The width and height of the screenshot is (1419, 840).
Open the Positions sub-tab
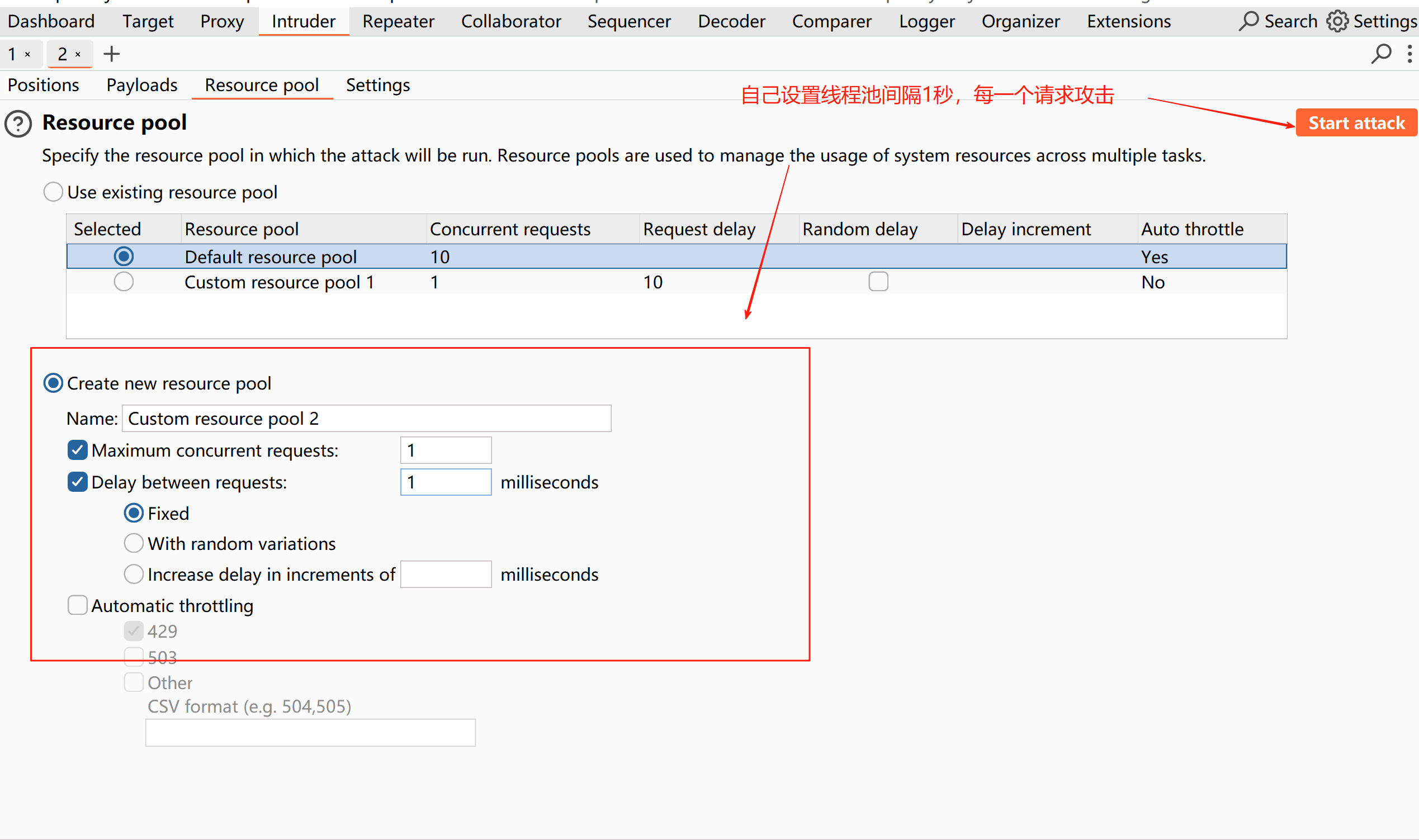44,86
